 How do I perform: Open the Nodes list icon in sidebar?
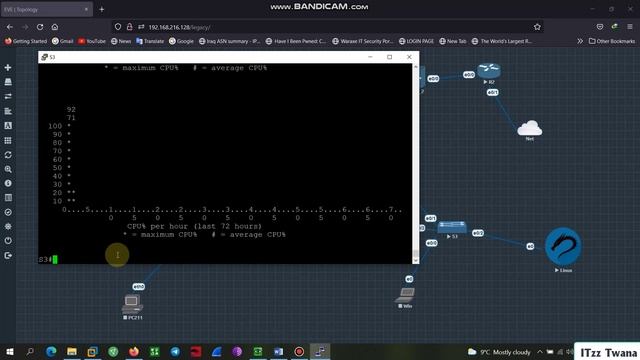(8, 82)
